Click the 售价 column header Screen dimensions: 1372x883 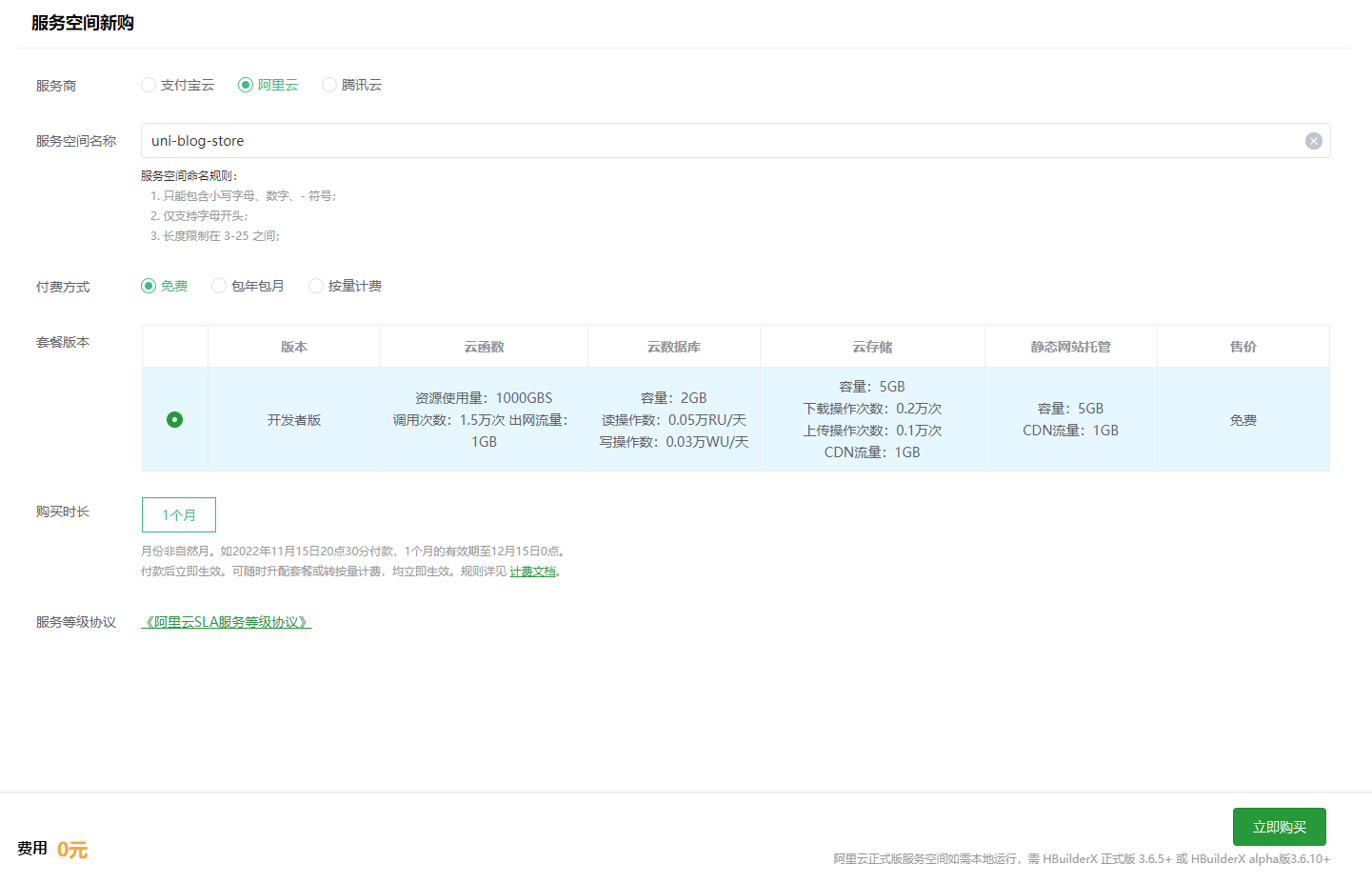click(x=1243, y=347)
